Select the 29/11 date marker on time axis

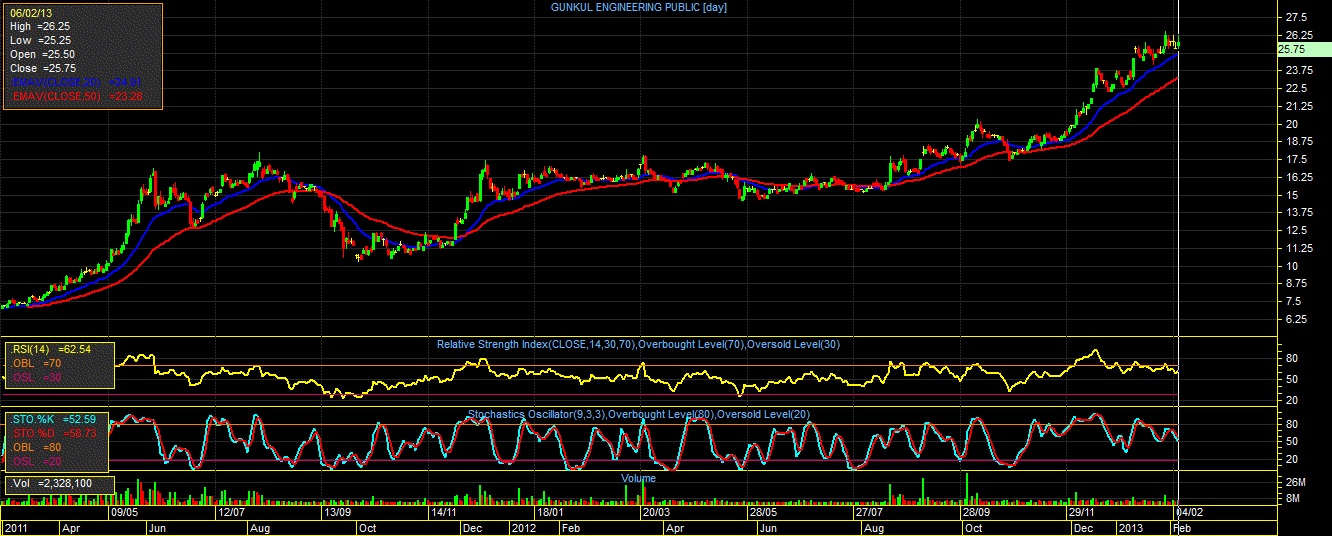[1083, 512]
